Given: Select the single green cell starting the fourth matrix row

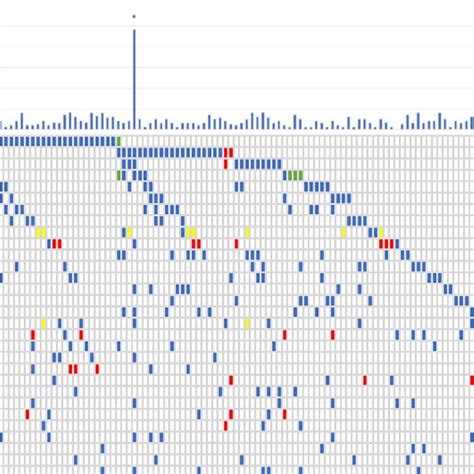Looking at the screenshot, I should (x=119, y=175).
